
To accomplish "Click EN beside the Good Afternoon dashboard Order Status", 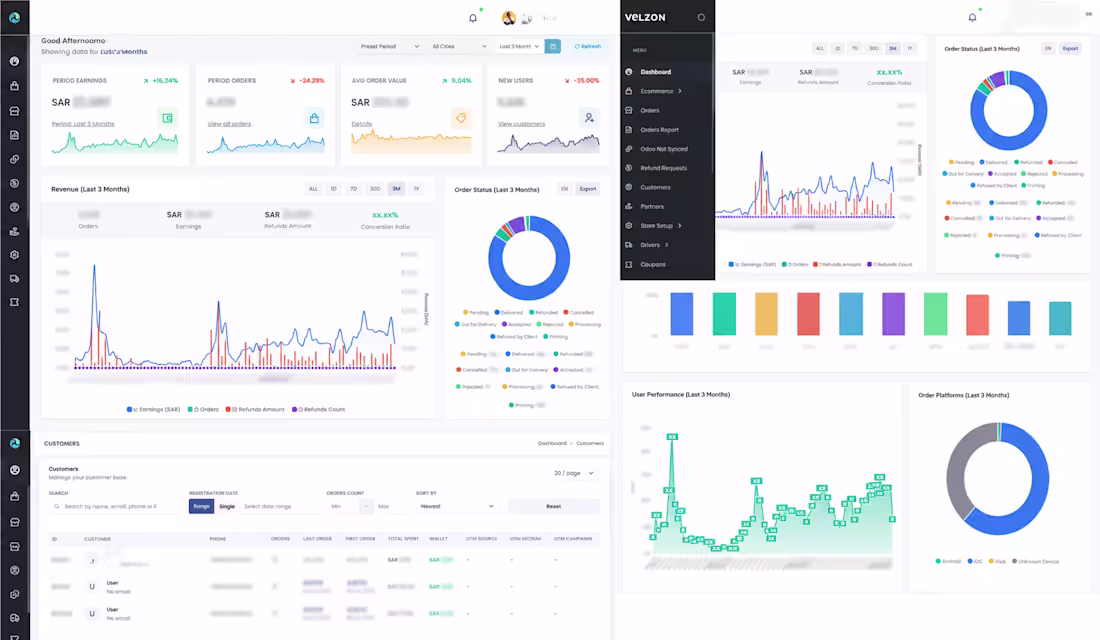I will tap(564, 189).
